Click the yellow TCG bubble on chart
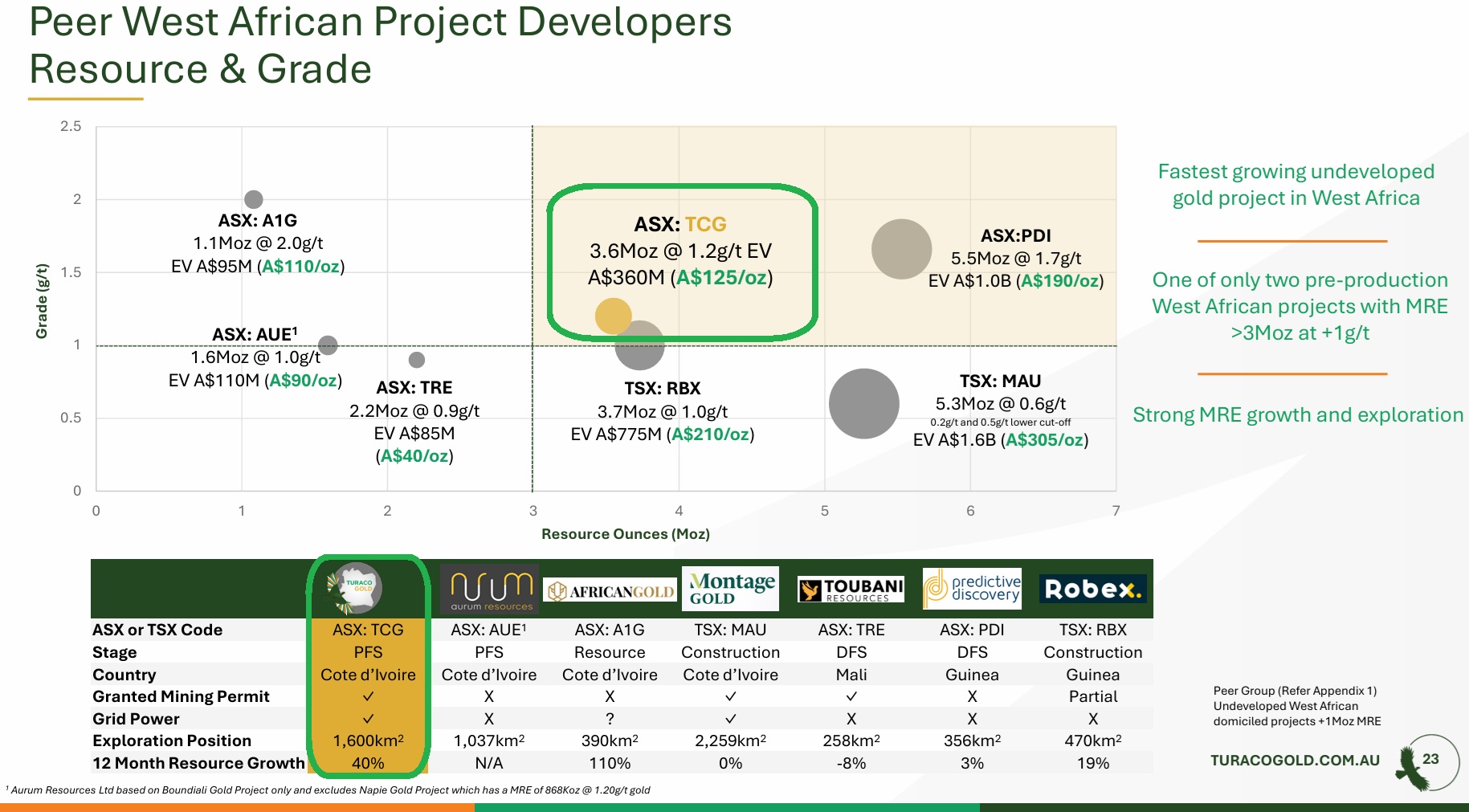 613,316
